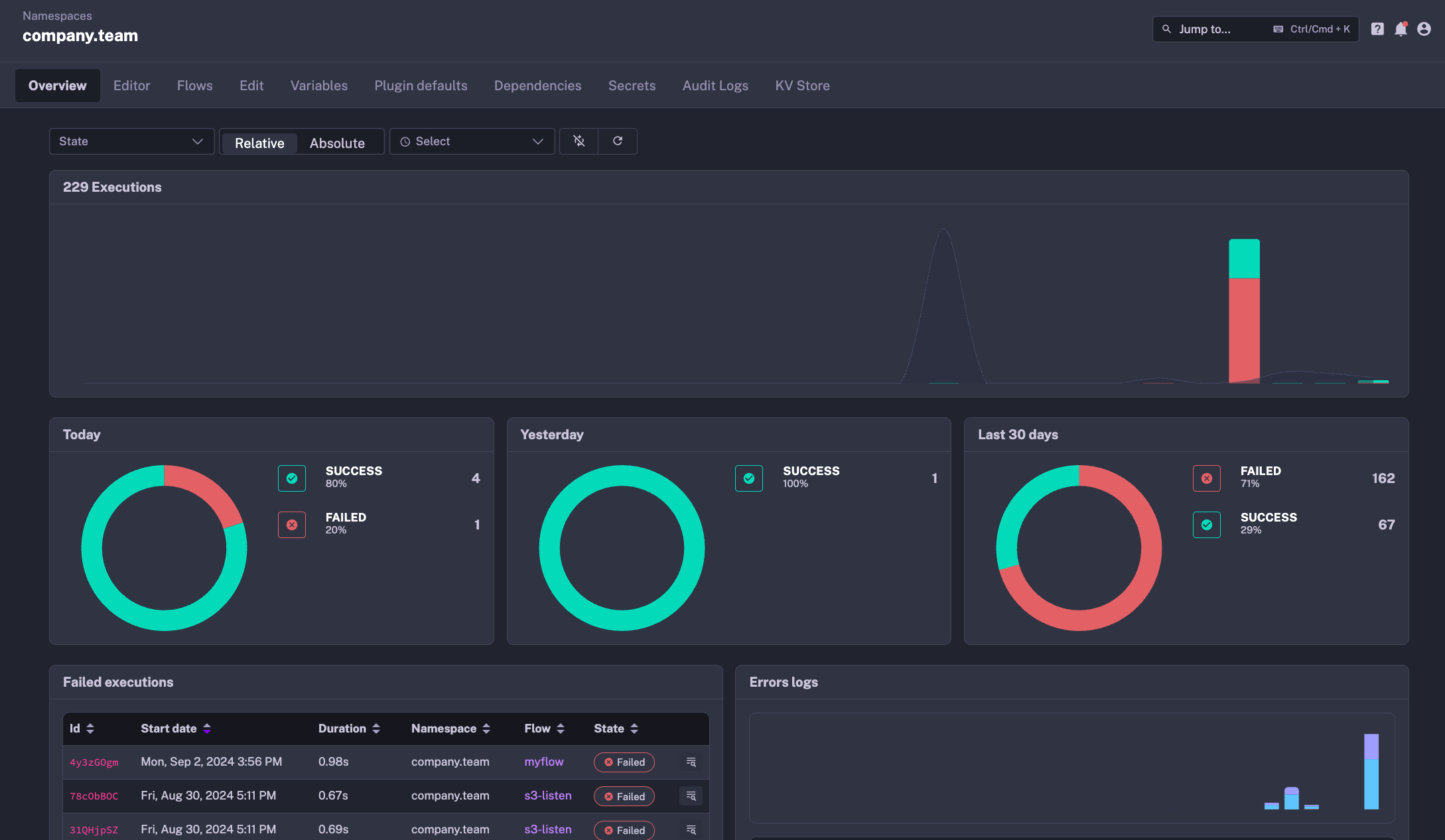Open execution 31QHjpSZ link
1445x840 pixels.
pyautogui.click(x=94, y=830)
